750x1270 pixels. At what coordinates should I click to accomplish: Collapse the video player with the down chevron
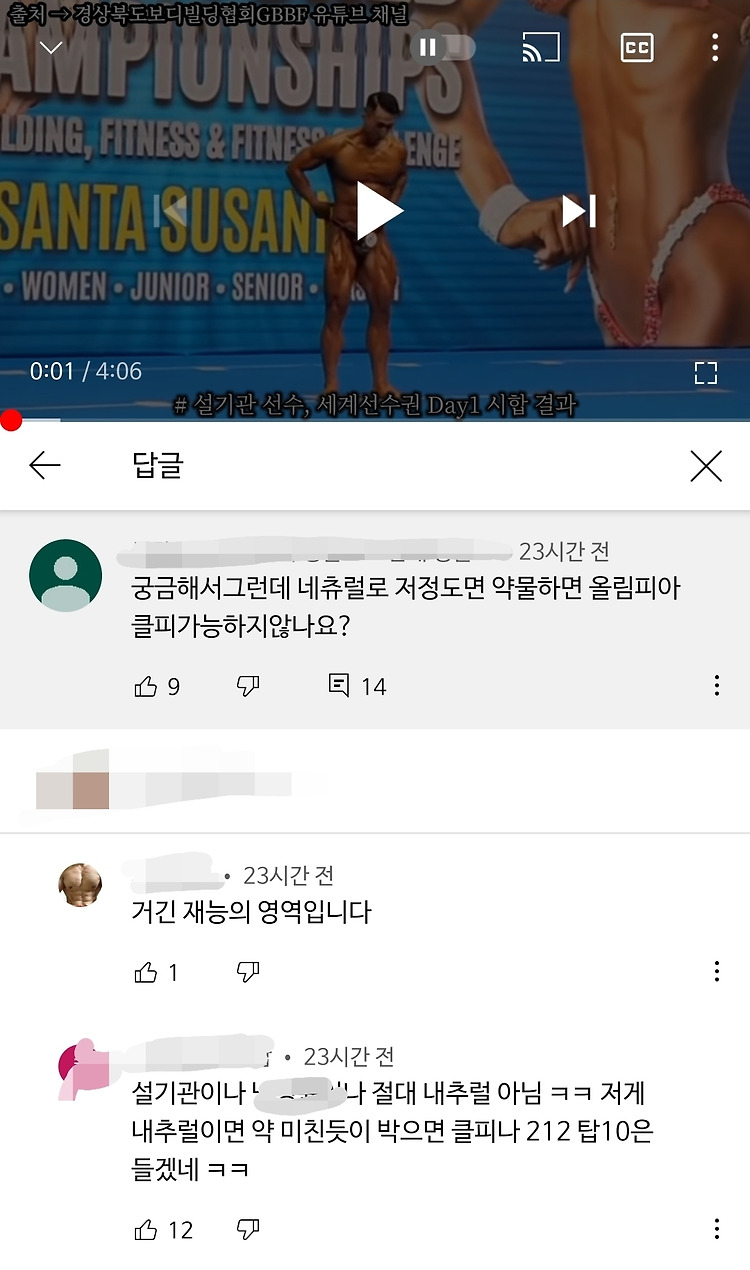coord(50,47)
